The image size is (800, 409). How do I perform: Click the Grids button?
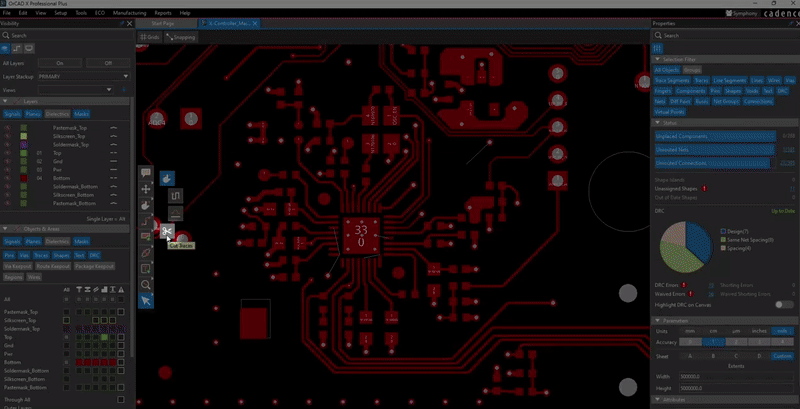click(150, 37)
